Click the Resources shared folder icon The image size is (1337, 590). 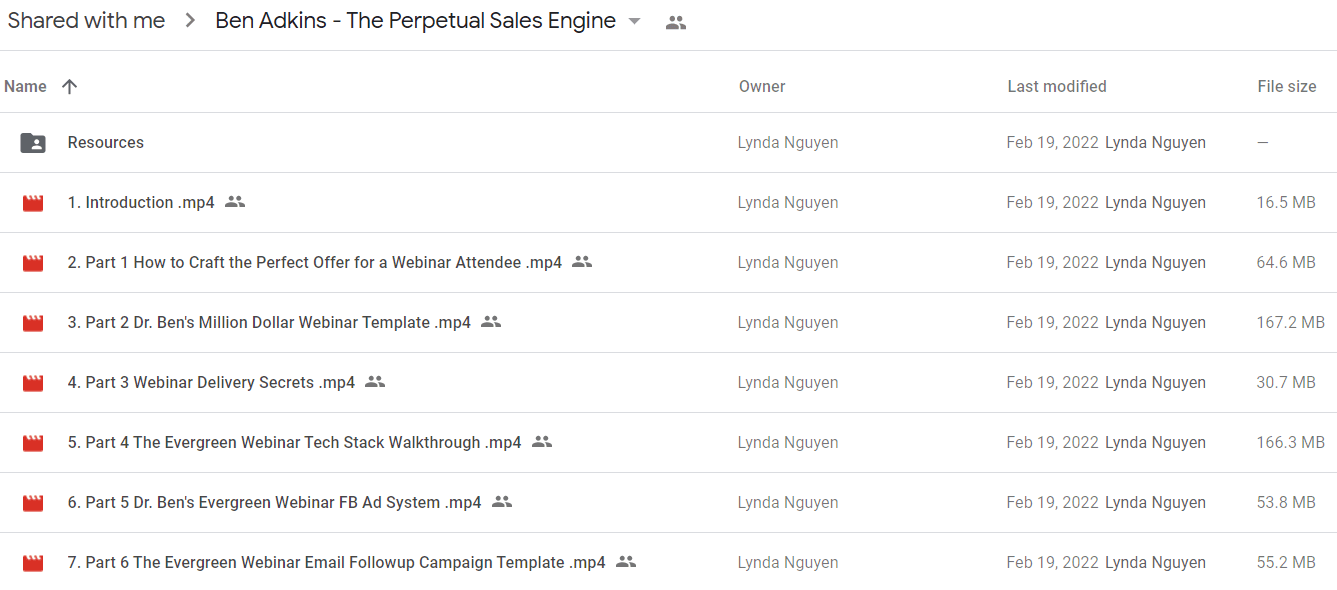pyautogui.click(x=33, y=143)
